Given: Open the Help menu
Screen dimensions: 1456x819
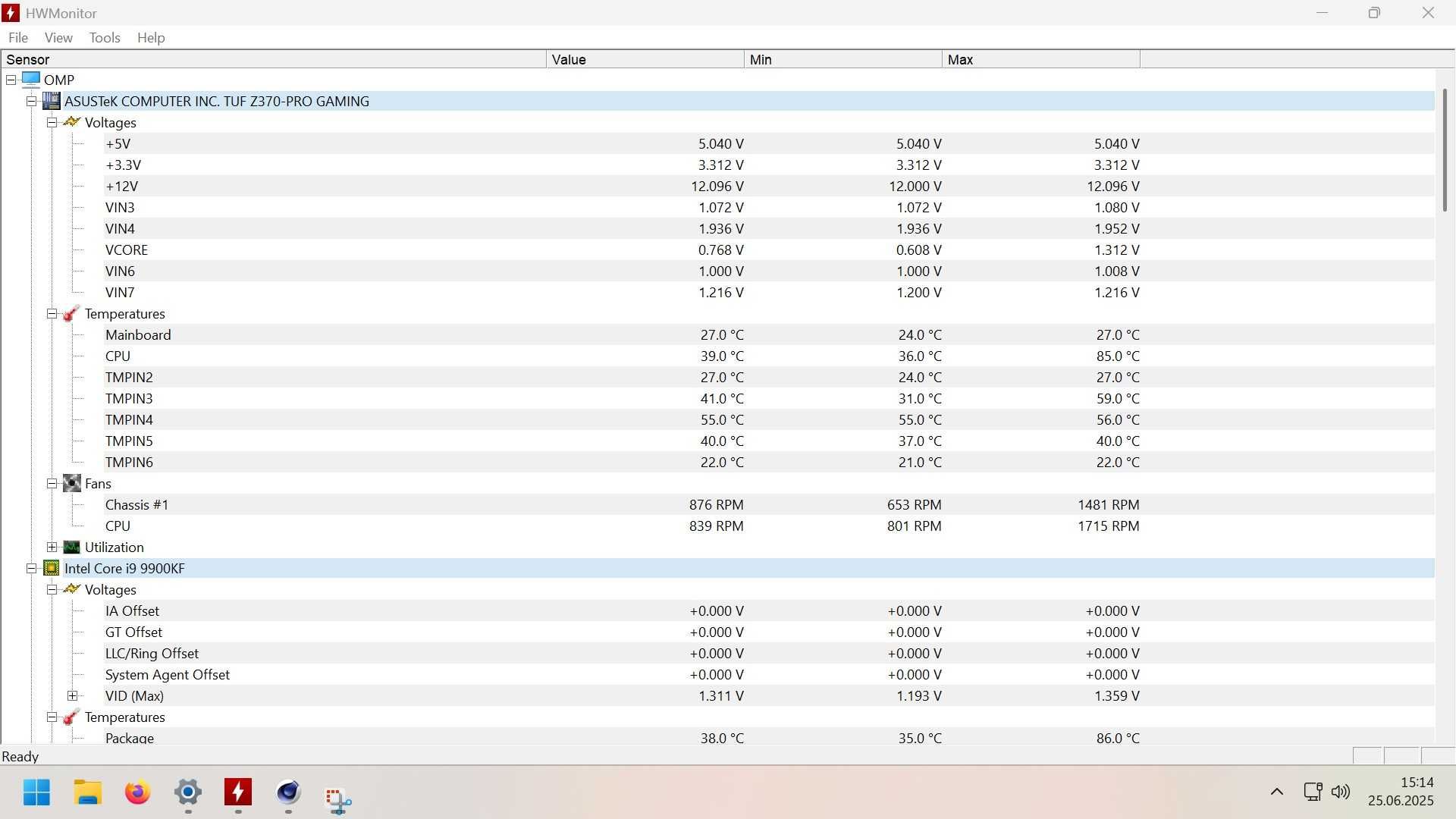Looking at the screenshot, I should coord(151,37).
